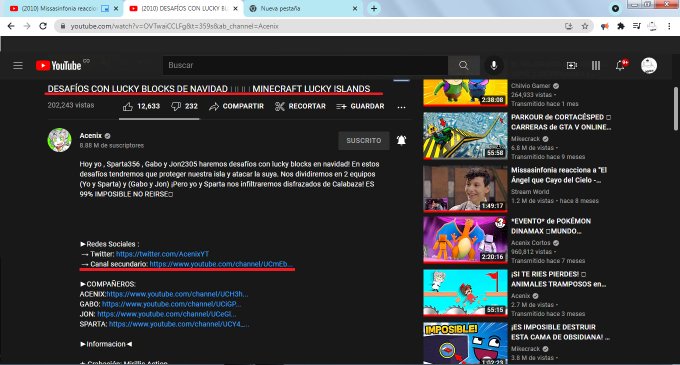Image resolution: width=680 pixels, height=365 pixels.
Task: Toggle the channel notification bell
Action: click(402, 140)
